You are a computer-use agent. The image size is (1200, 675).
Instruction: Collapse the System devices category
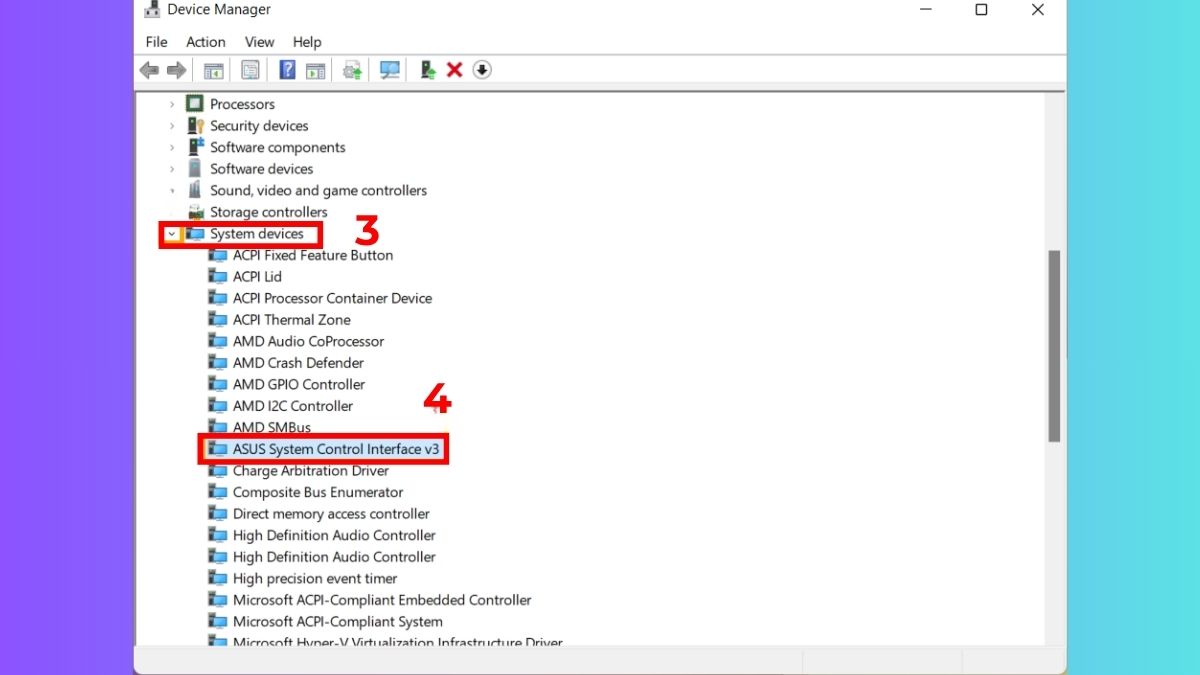point(172,234)
